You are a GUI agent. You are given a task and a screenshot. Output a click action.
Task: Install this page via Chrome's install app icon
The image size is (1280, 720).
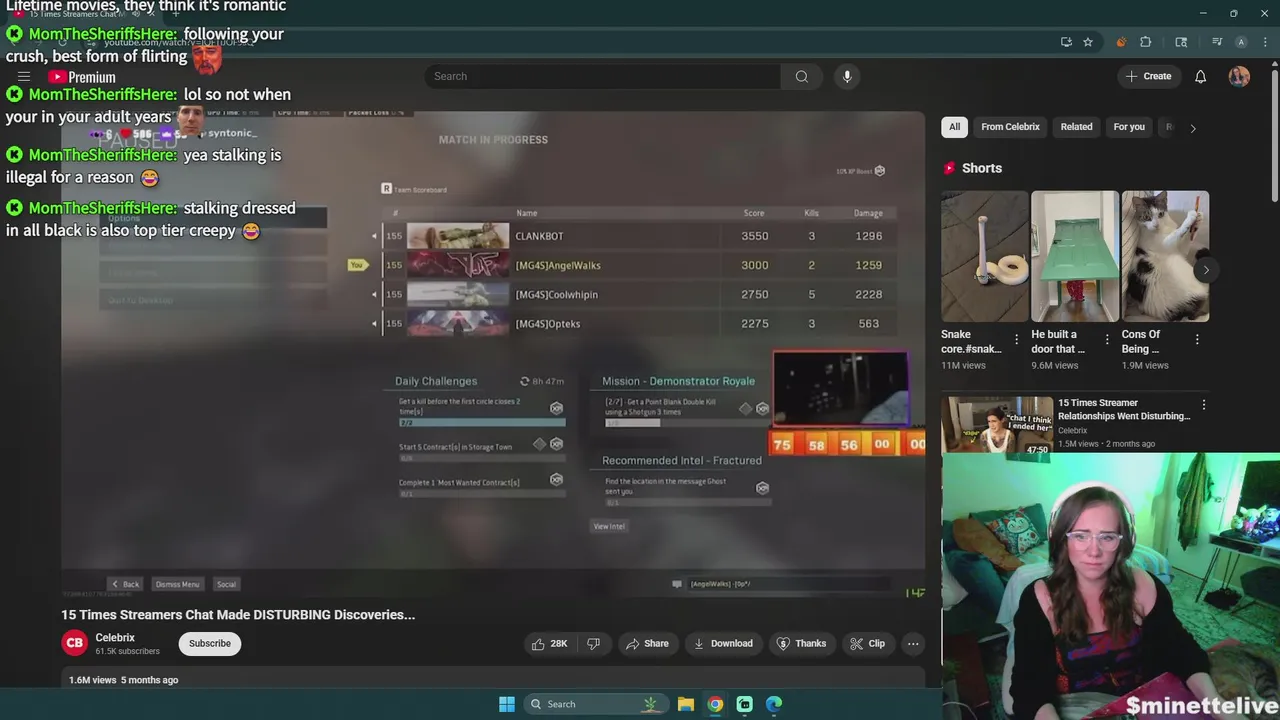coord(1066,42)
